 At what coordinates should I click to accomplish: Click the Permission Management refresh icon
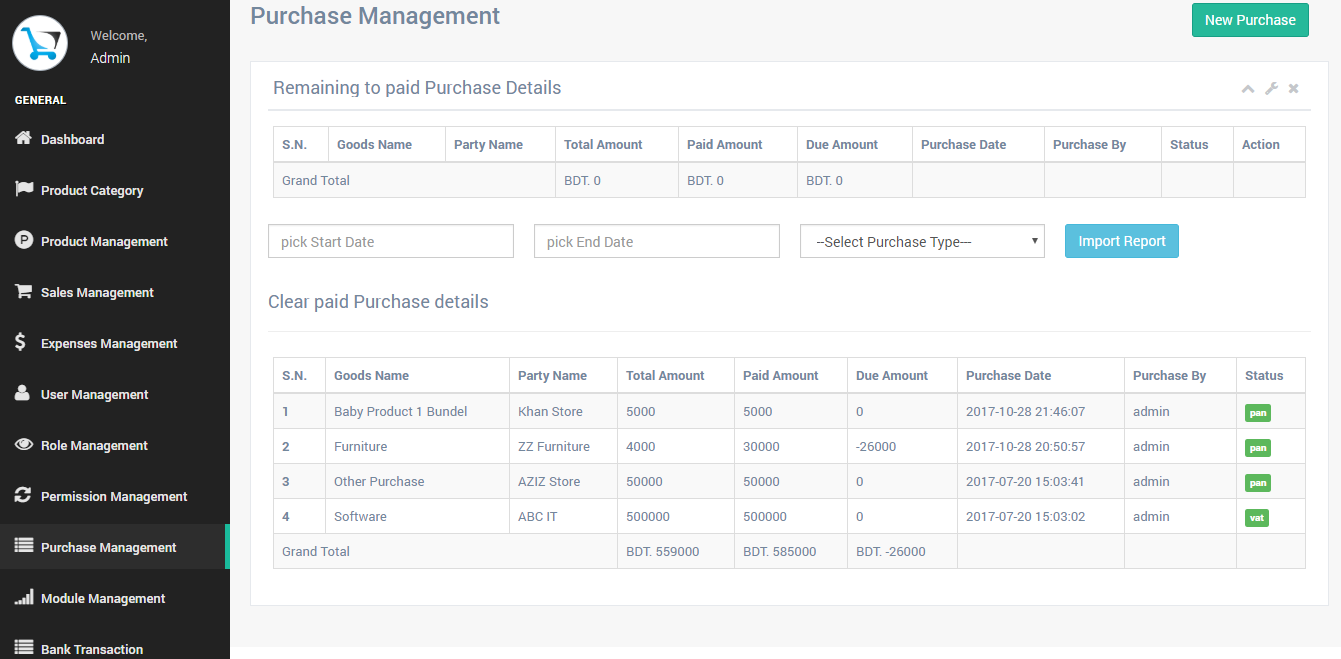(x=24, y=495)
